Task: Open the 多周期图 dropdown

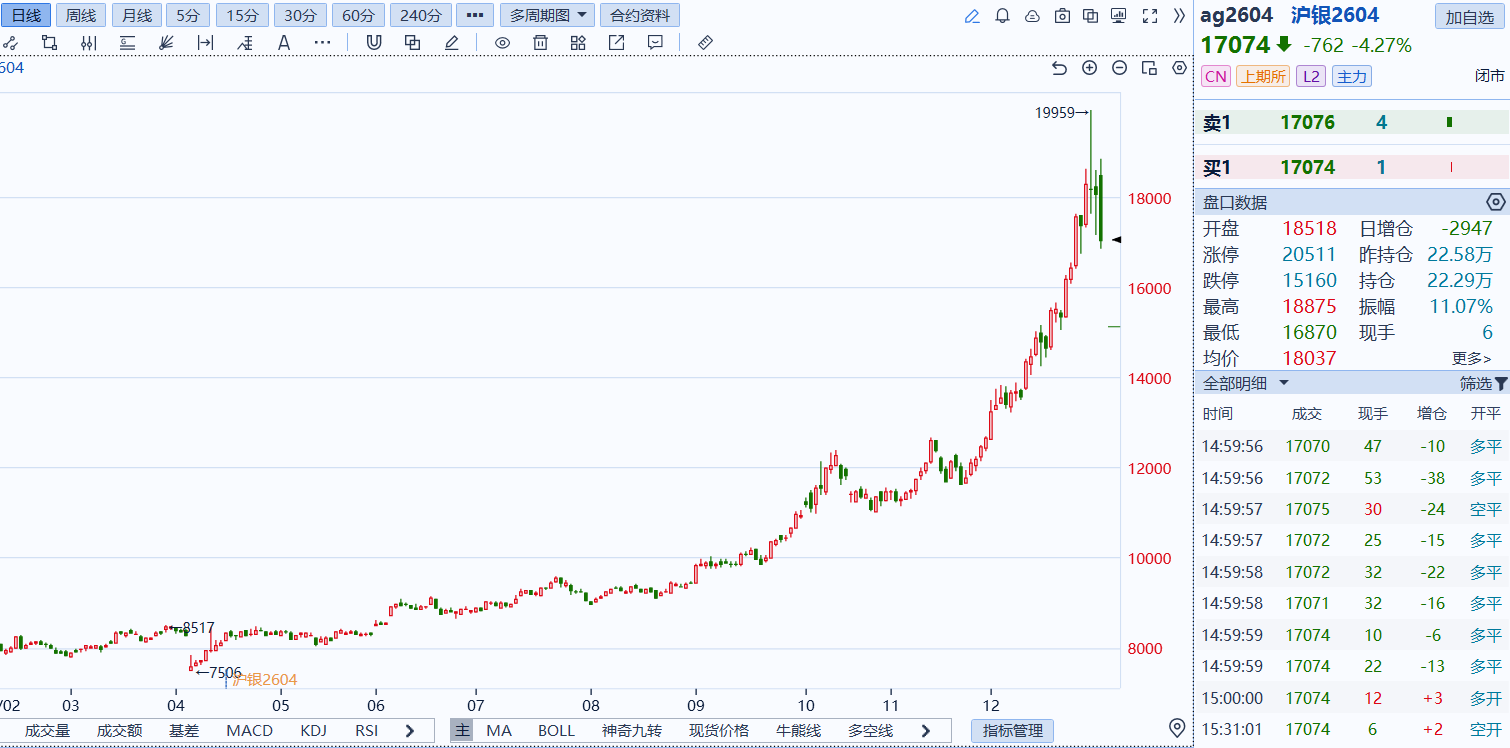Action: pos(547,16)
